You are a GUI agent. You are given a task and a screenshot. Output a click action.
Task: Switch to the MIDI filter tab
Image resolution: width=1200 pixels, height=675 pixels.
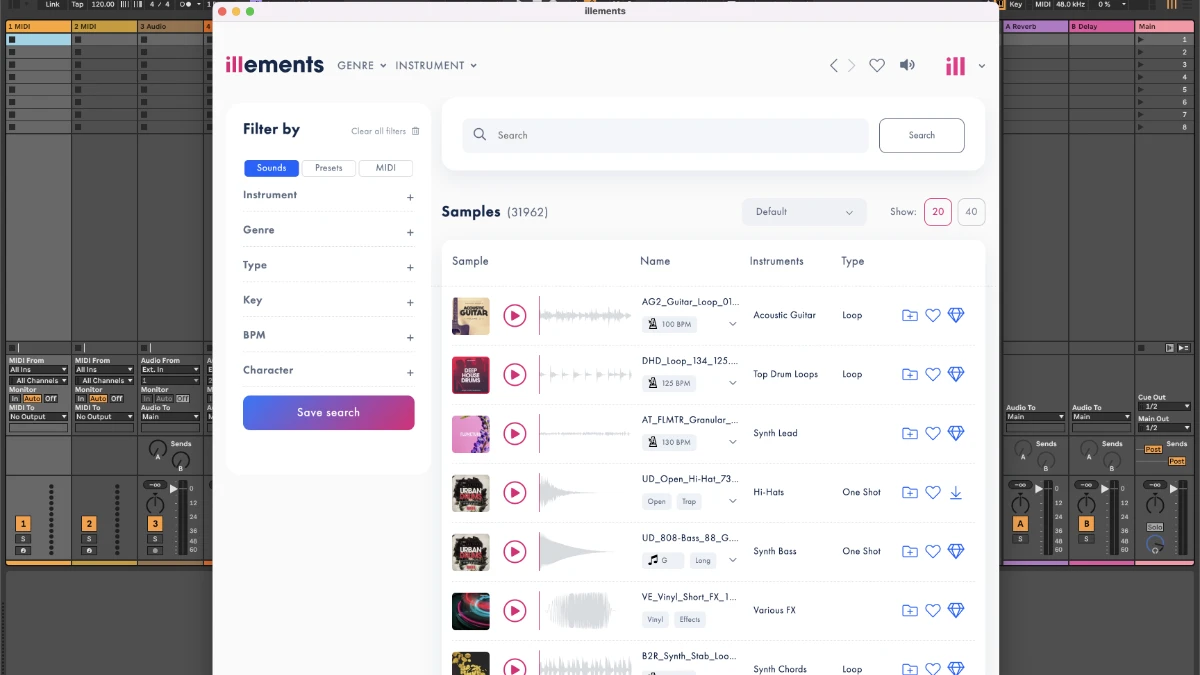click(x=386, y=168)
